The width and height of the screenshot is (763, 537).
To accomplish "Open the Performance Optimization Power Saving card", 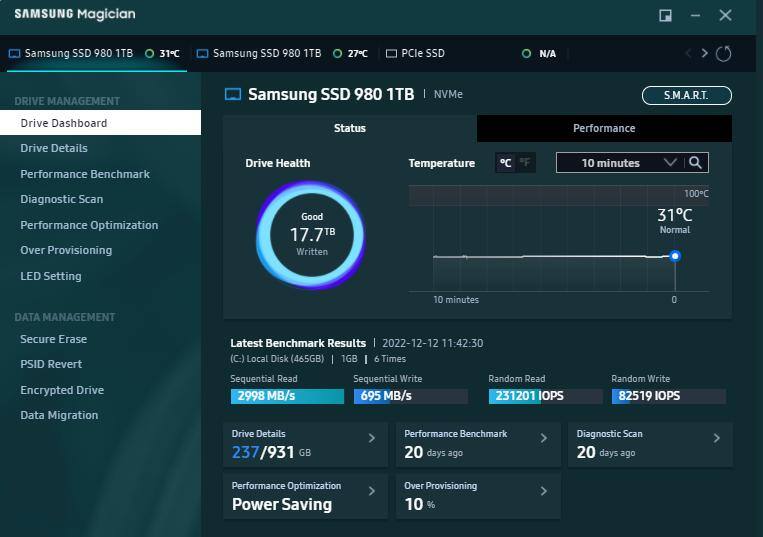I will (x=305, y=496).
